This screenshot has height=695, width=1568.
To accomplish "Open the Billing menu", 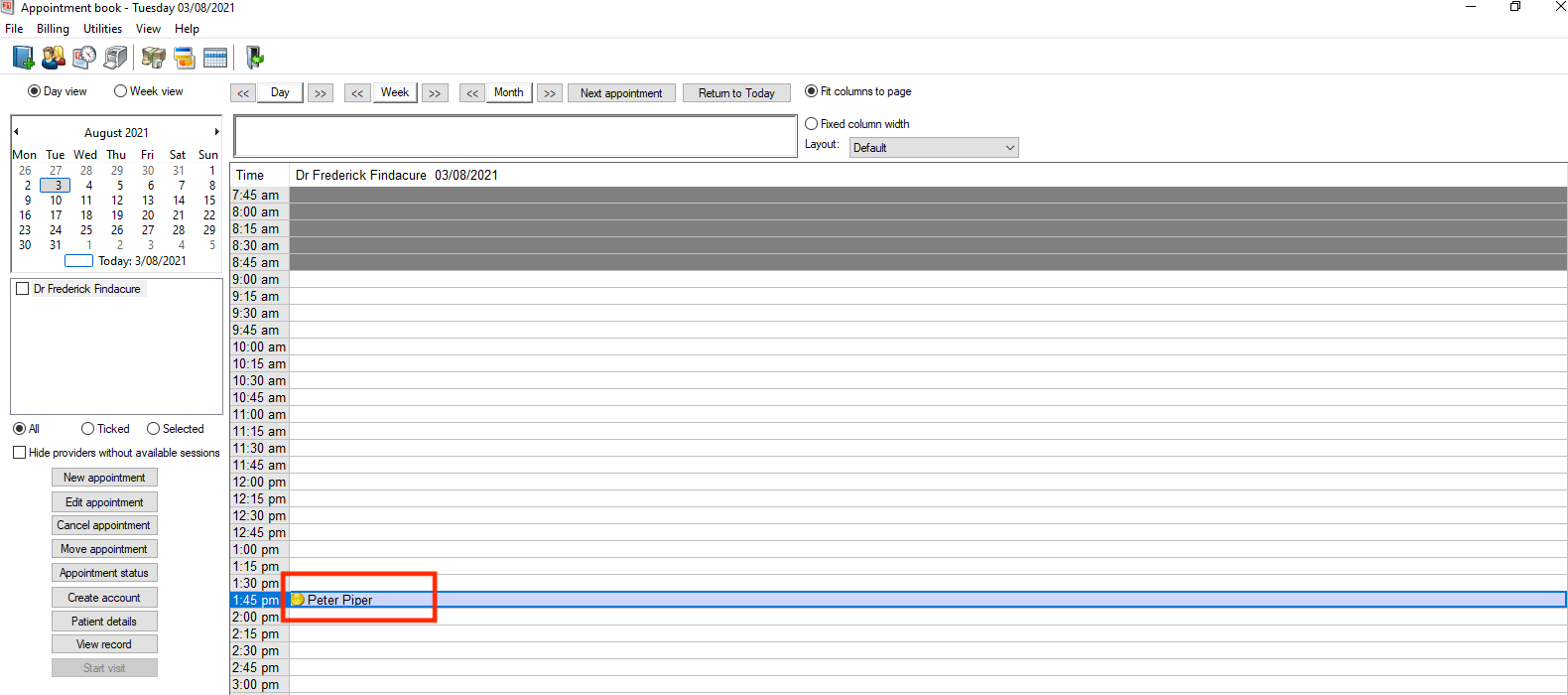I will [x=53, y=29].
